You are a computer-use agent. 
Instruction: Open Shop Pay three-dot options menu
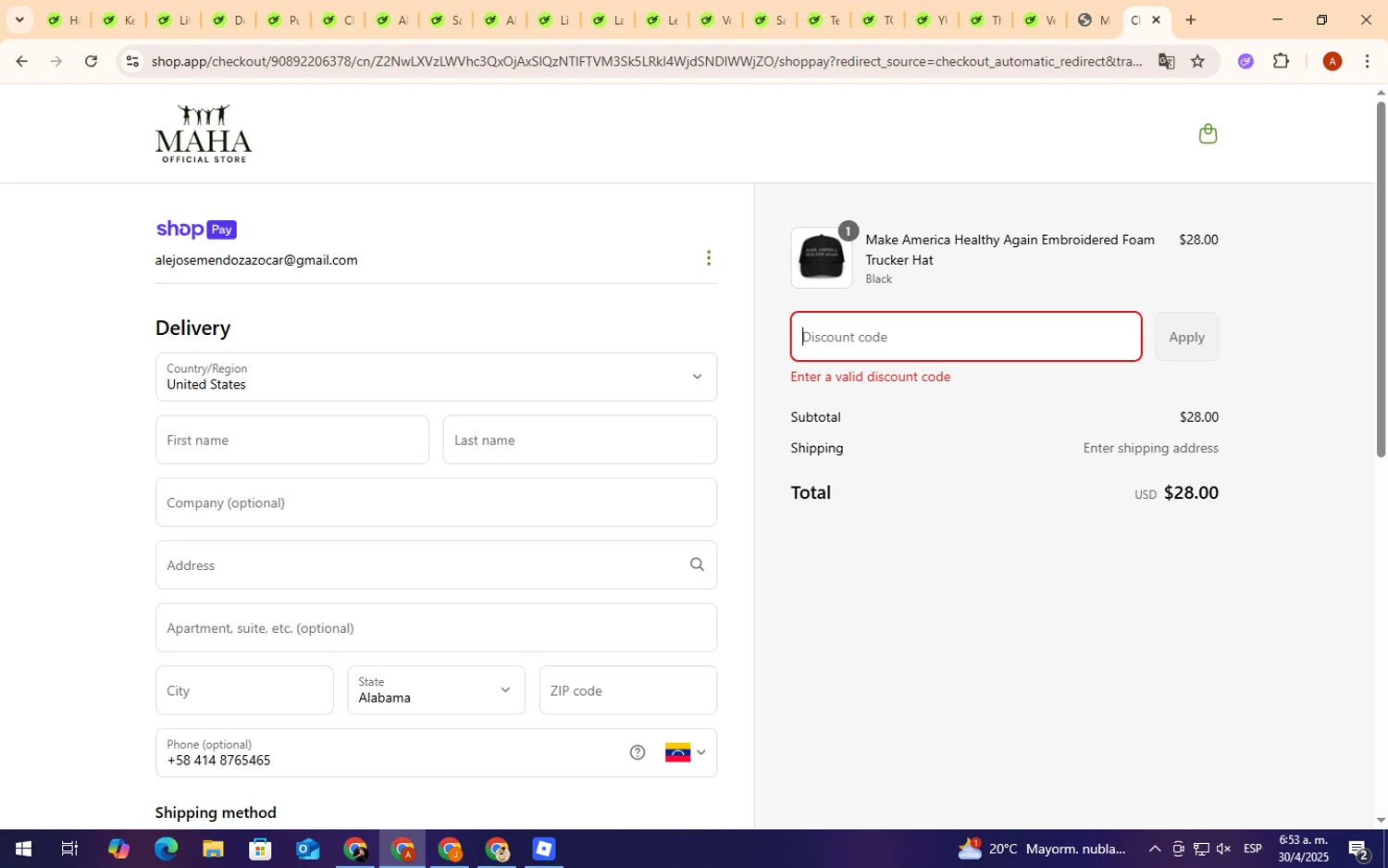tap(709, 258)
